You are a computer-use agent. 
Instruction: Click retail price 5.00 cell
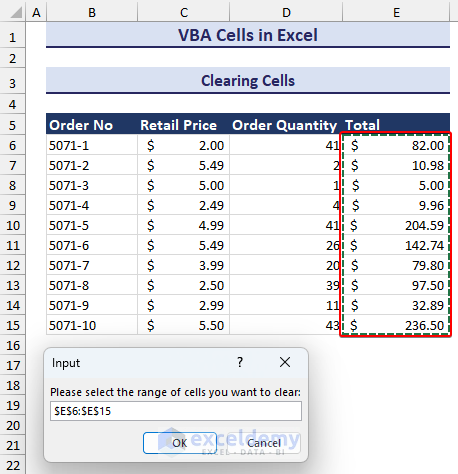(x=183, y=185)
